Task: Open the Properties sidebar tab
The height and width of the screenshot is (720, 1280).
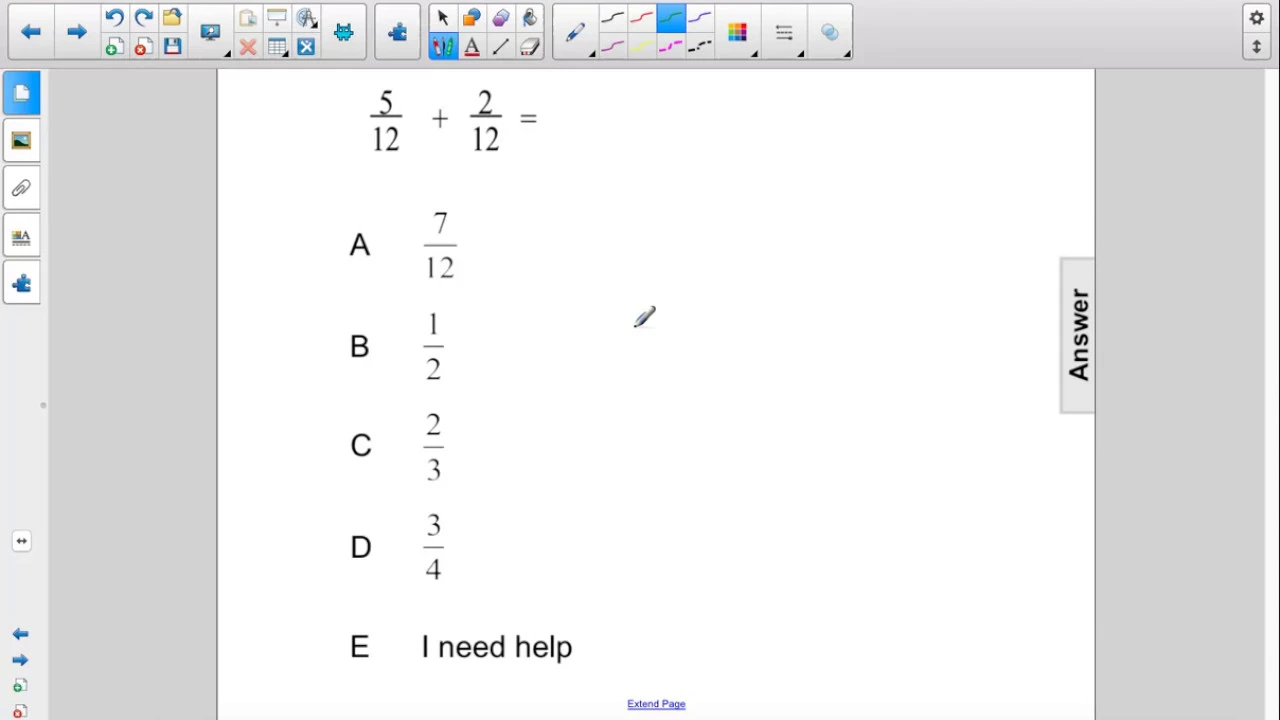Action: [x=21, y=237]
